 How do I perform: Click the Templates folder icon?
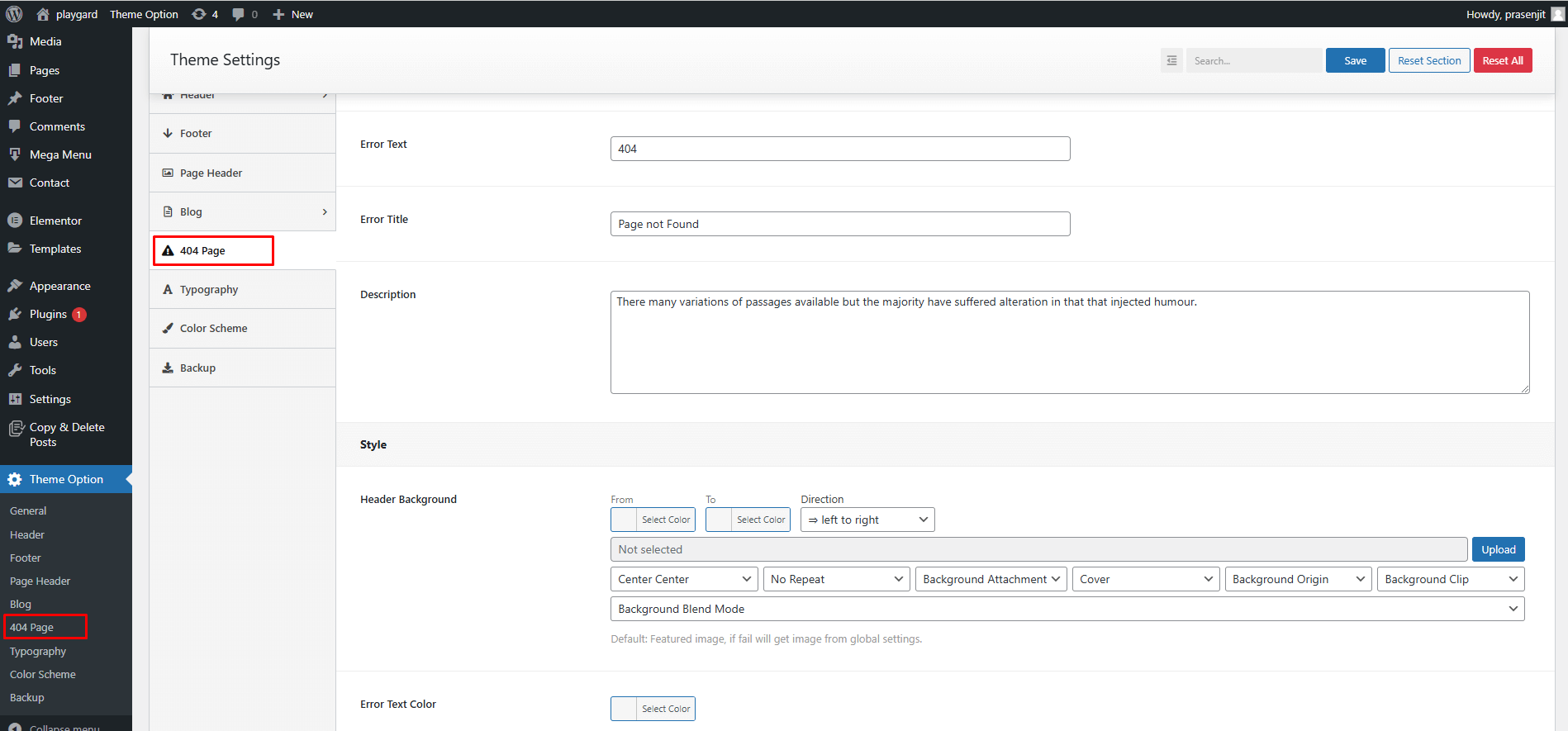point(15,249)
